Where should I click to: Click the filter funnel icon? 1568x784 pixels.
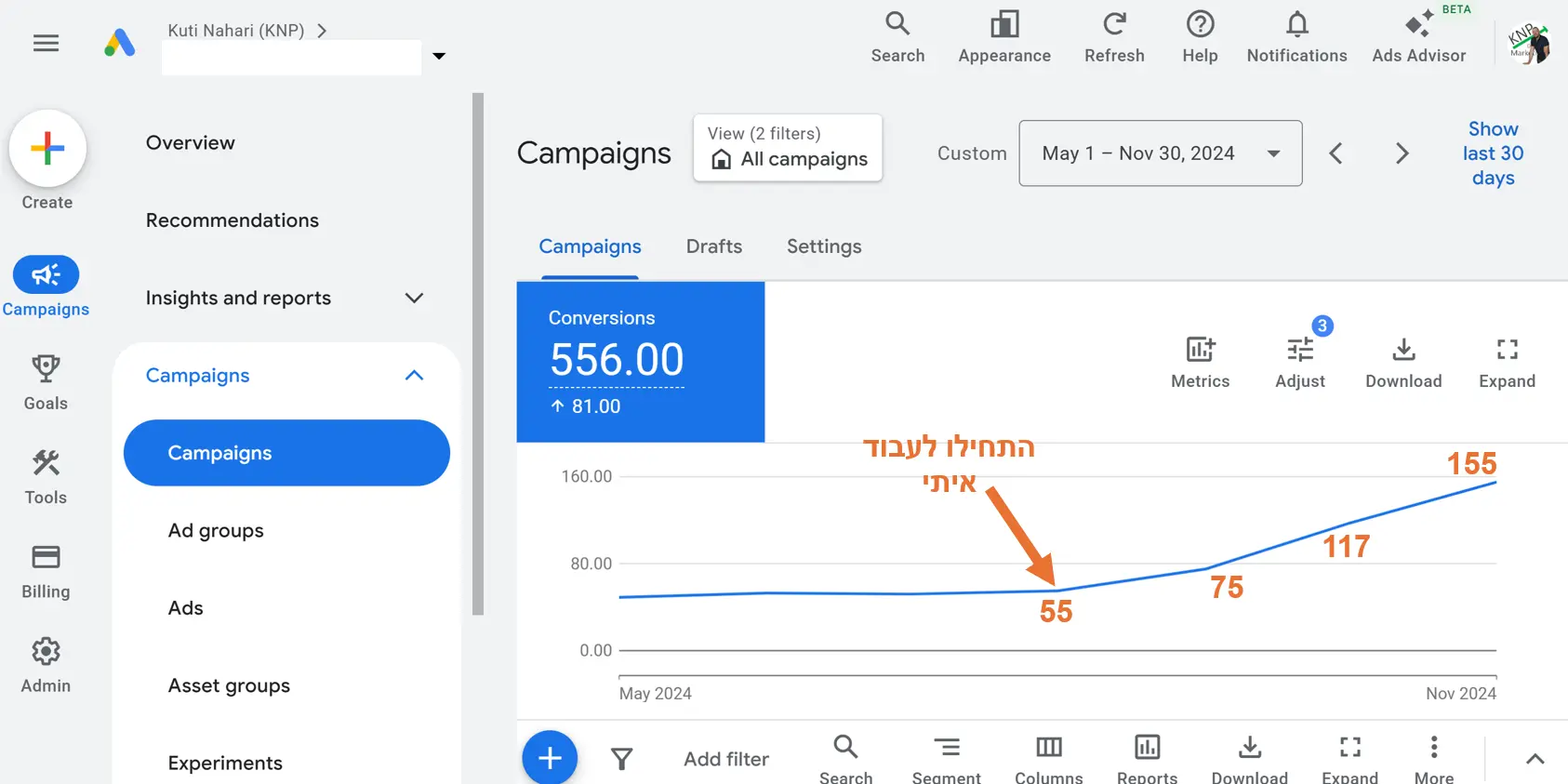621,759
